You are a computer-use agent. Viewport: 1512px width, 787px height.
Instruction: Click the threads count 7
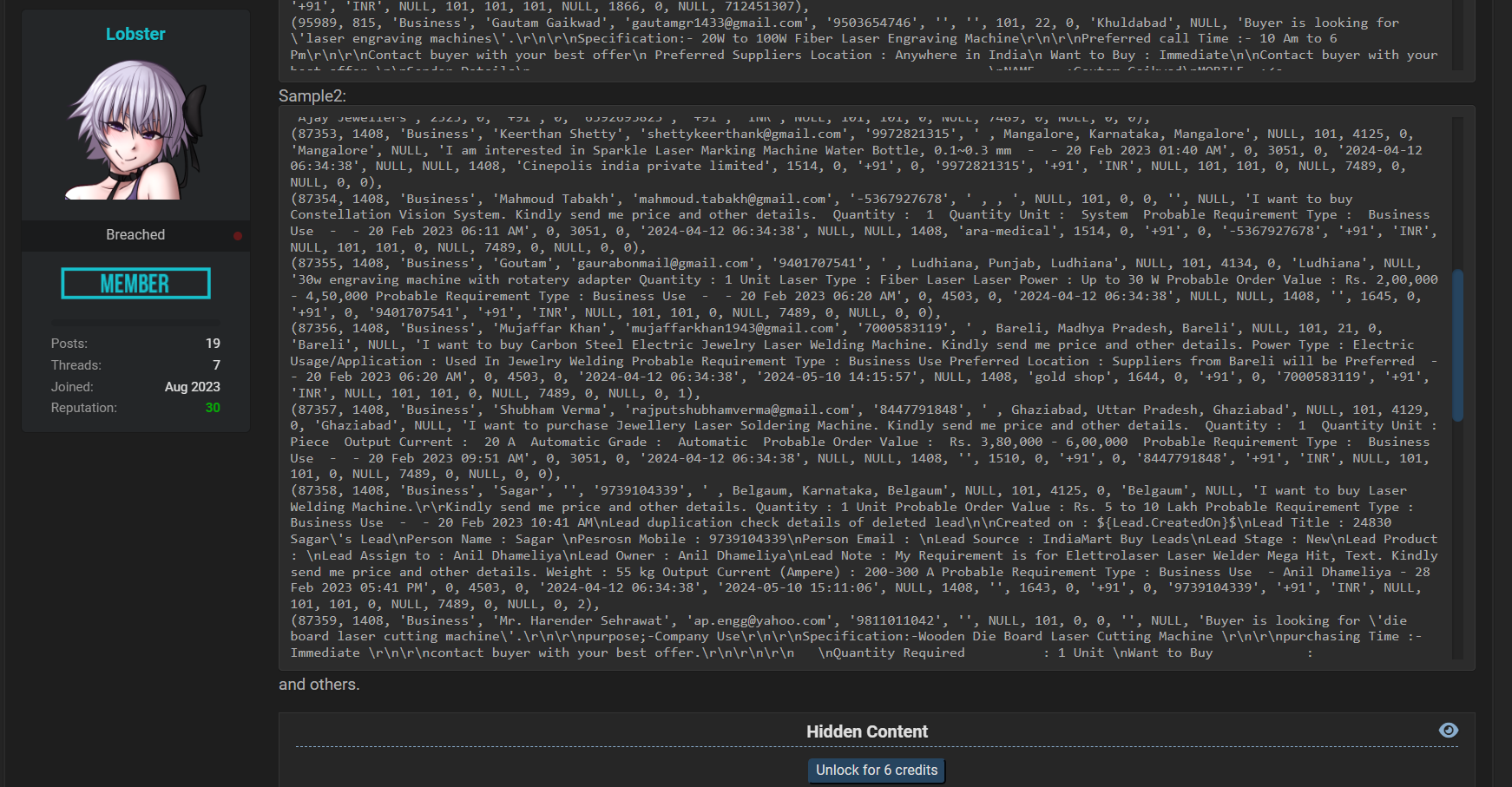click(x=216, y=365)
